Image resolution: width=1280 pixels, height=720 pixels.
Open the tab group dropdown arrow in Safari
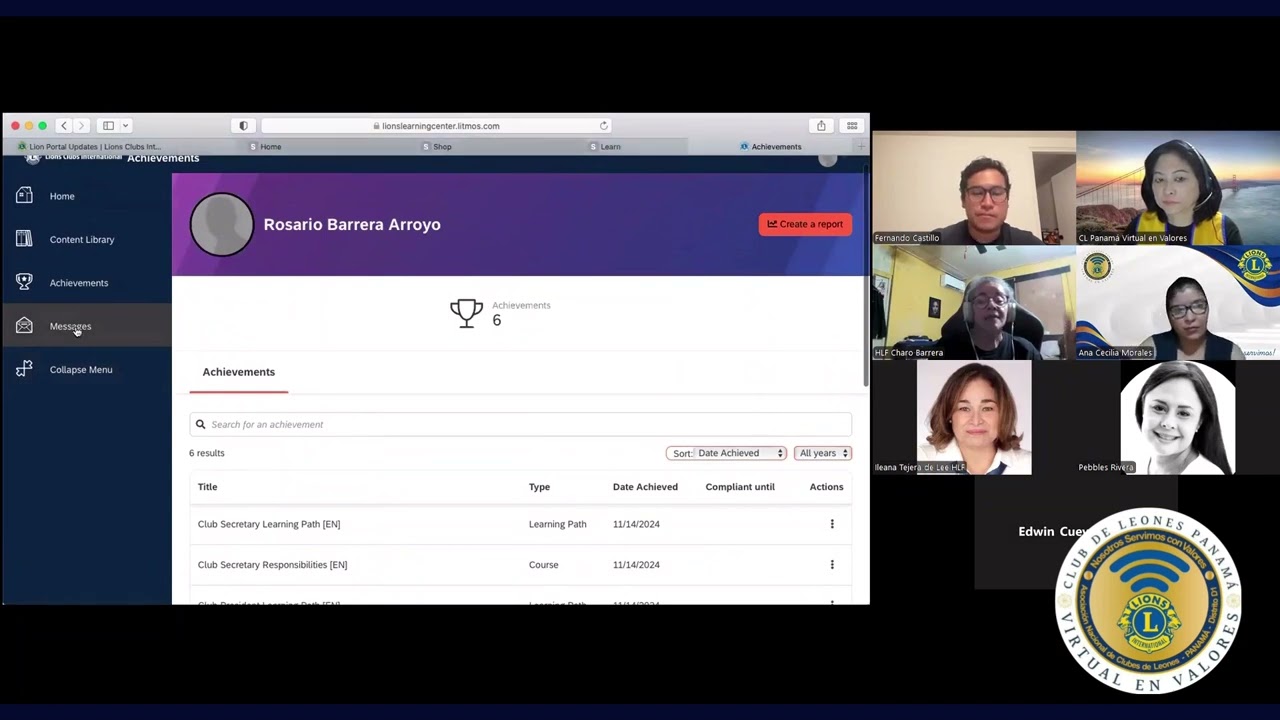coord(125,126)
